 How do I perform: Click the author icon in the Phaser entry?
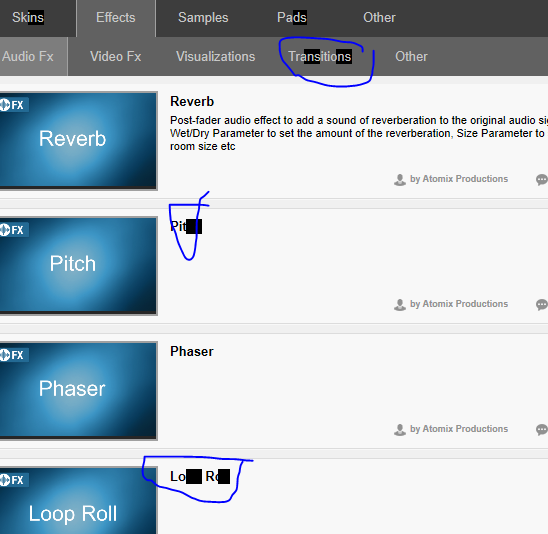(x=399, y=430)
